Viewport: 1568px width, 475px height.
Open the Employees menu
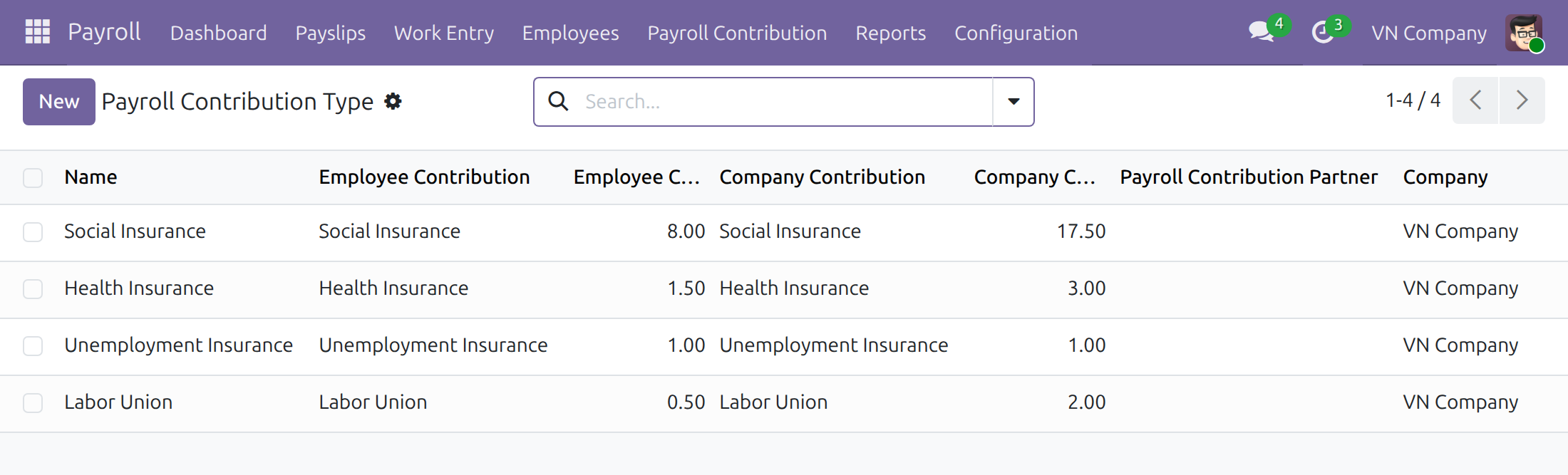[x=570, y=33]
